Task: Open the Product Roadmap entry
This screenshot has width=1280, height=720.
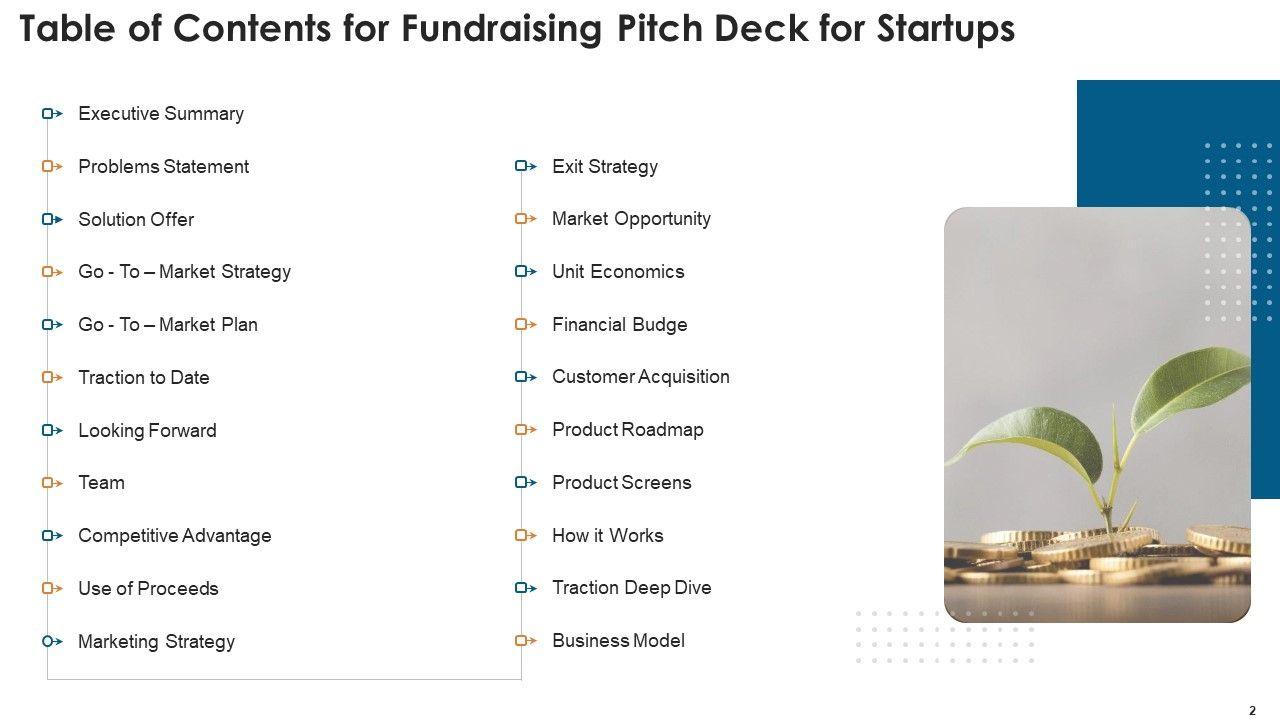Action: click(x=627, y=430)
